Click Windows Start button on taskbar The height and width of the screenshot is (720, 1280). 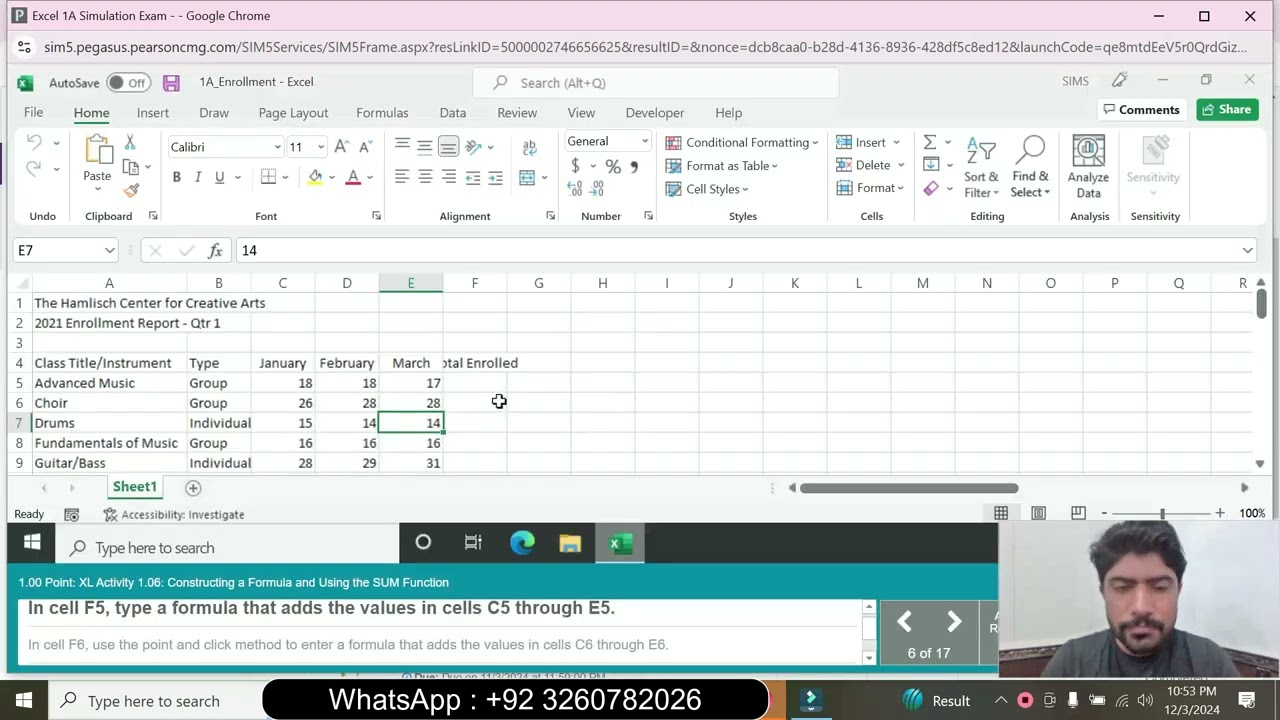coord(24,701)
